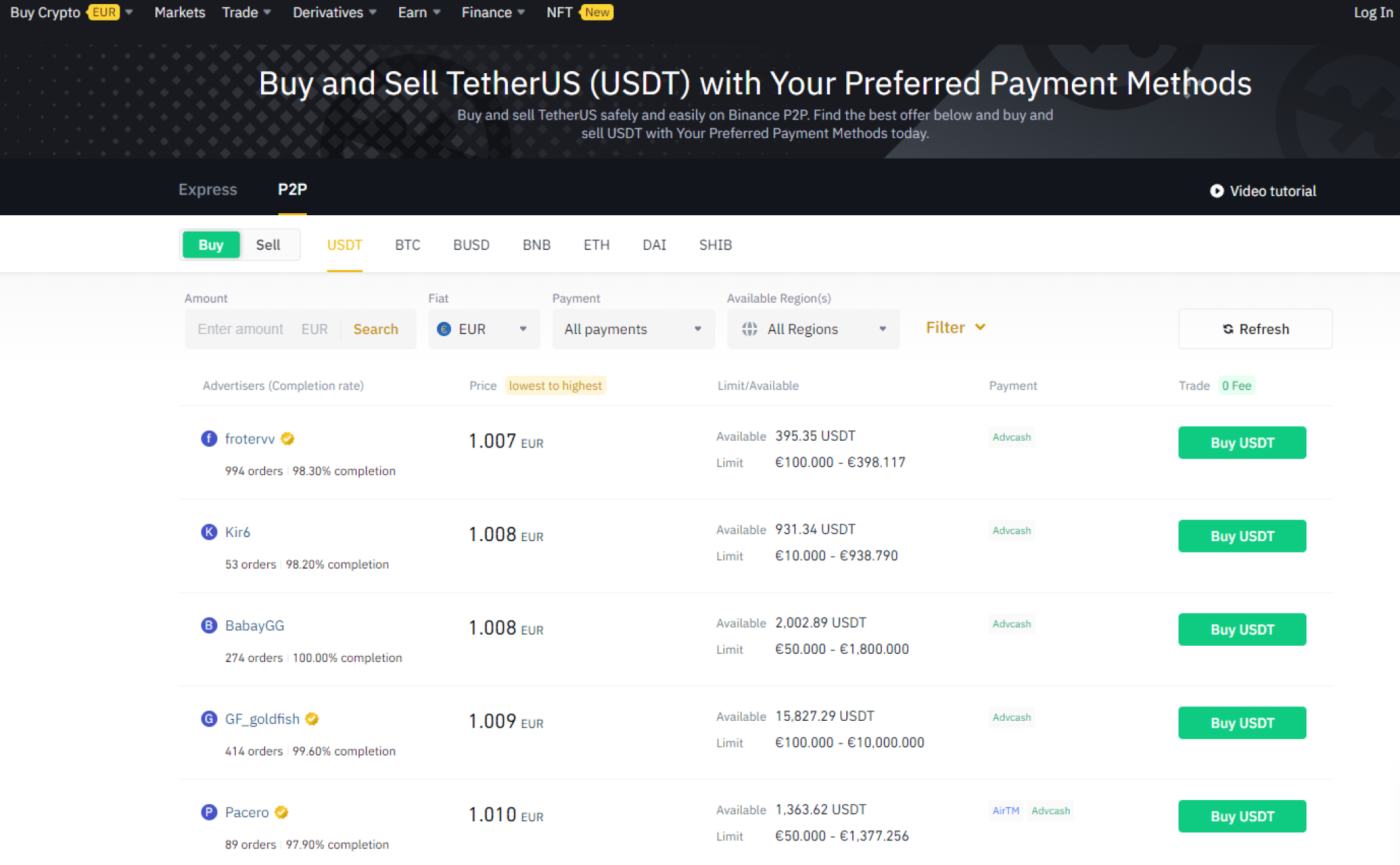Click the Video tutorial play icon

[x=1216, y=191]
